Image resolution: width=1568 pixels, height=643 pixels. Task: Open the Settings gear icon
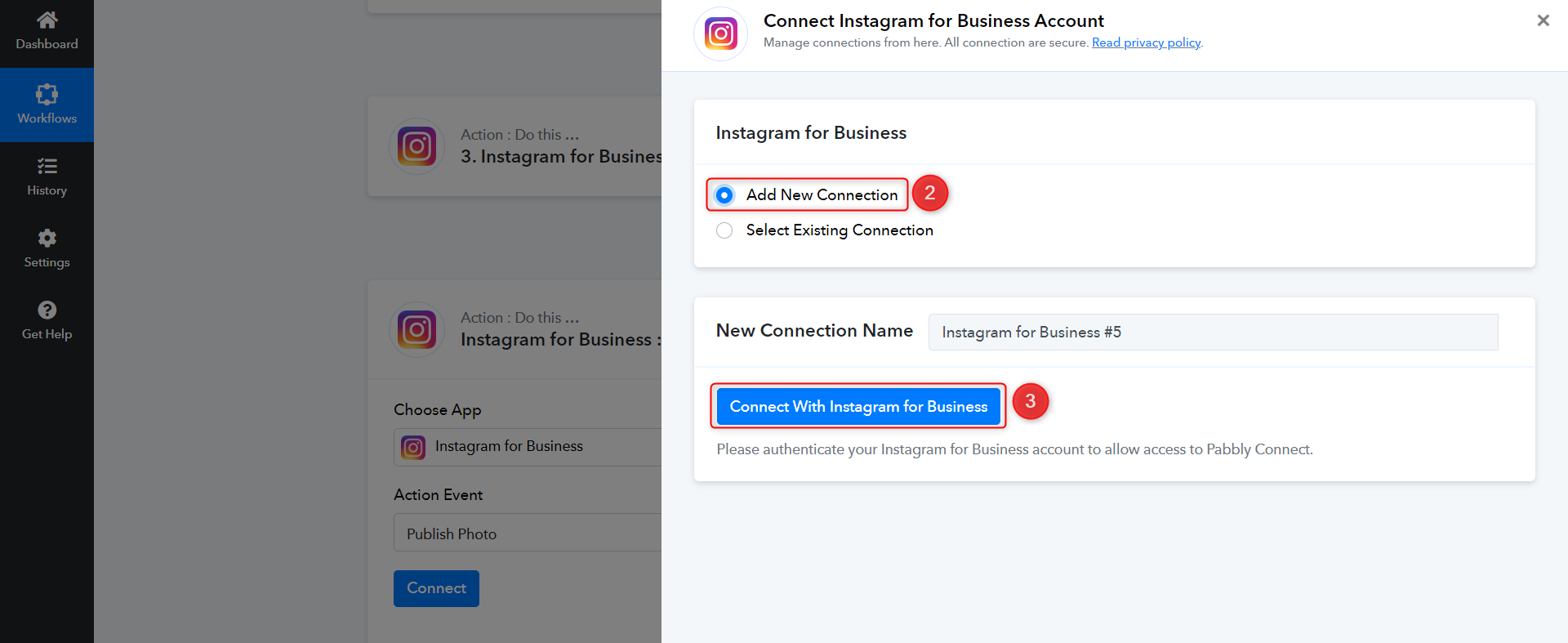pyautogui.click(x=47, y=238)
